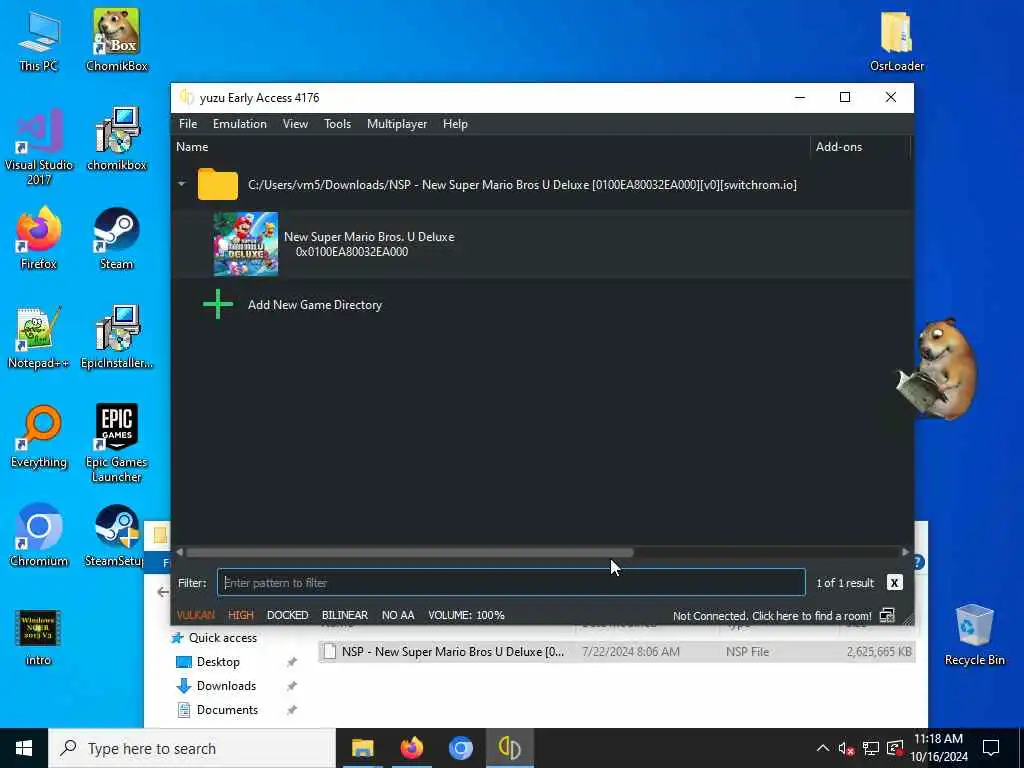Open Firefox from the taskbar
The image size is (1024, 768).
(x=411, y=748)
